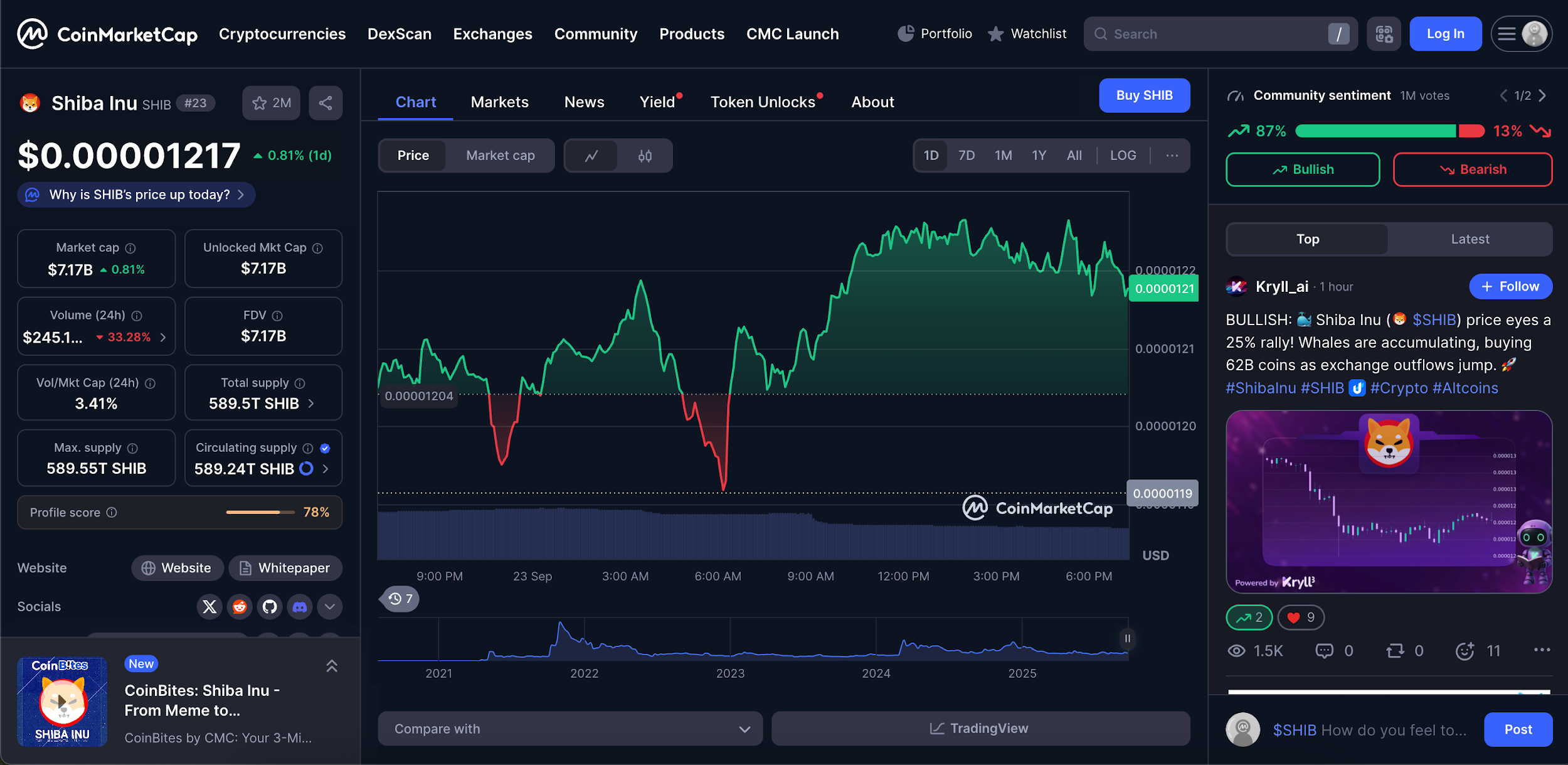Click the chart range slider pause handle
This screenshot has width=1568, height=765.
1127,639
